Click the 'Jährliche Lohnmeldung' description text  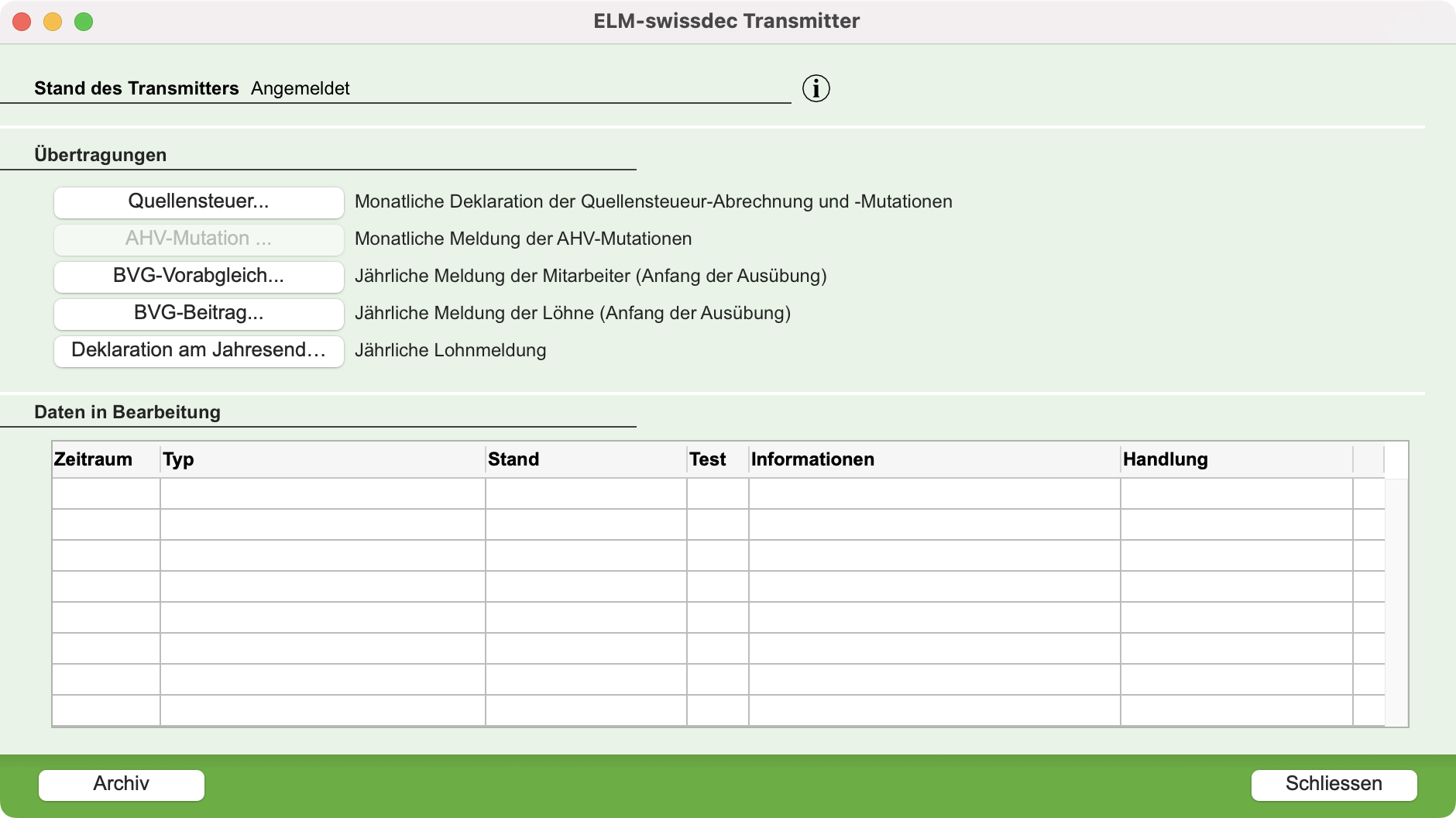[451, 350]
